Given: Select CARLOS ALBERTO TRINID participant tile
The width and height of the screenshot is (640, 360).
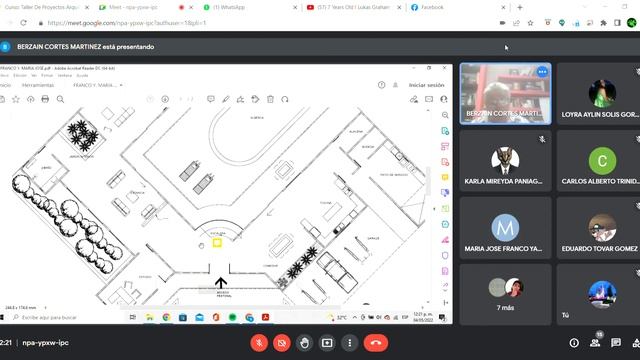Looking at the screenshot, I should pyautogui.click(x=599, y=161).
